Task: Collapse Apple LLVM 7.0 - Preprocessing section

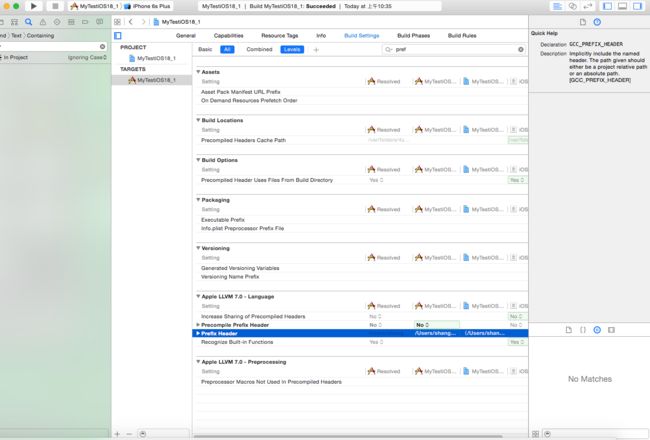Action: tap(198, 362)
